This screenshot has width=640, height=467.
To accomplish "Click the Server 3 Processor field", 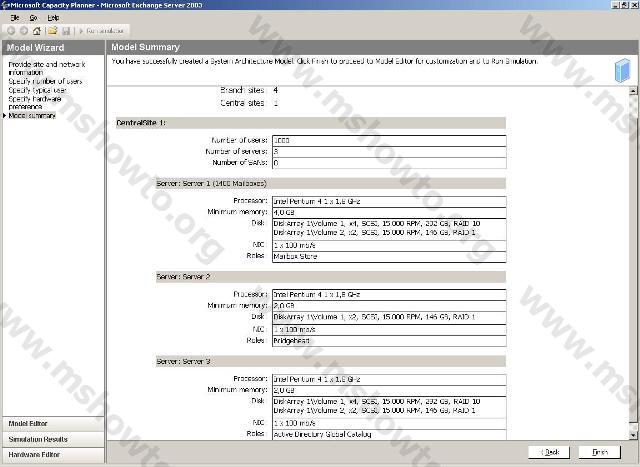I will [389, 379].
